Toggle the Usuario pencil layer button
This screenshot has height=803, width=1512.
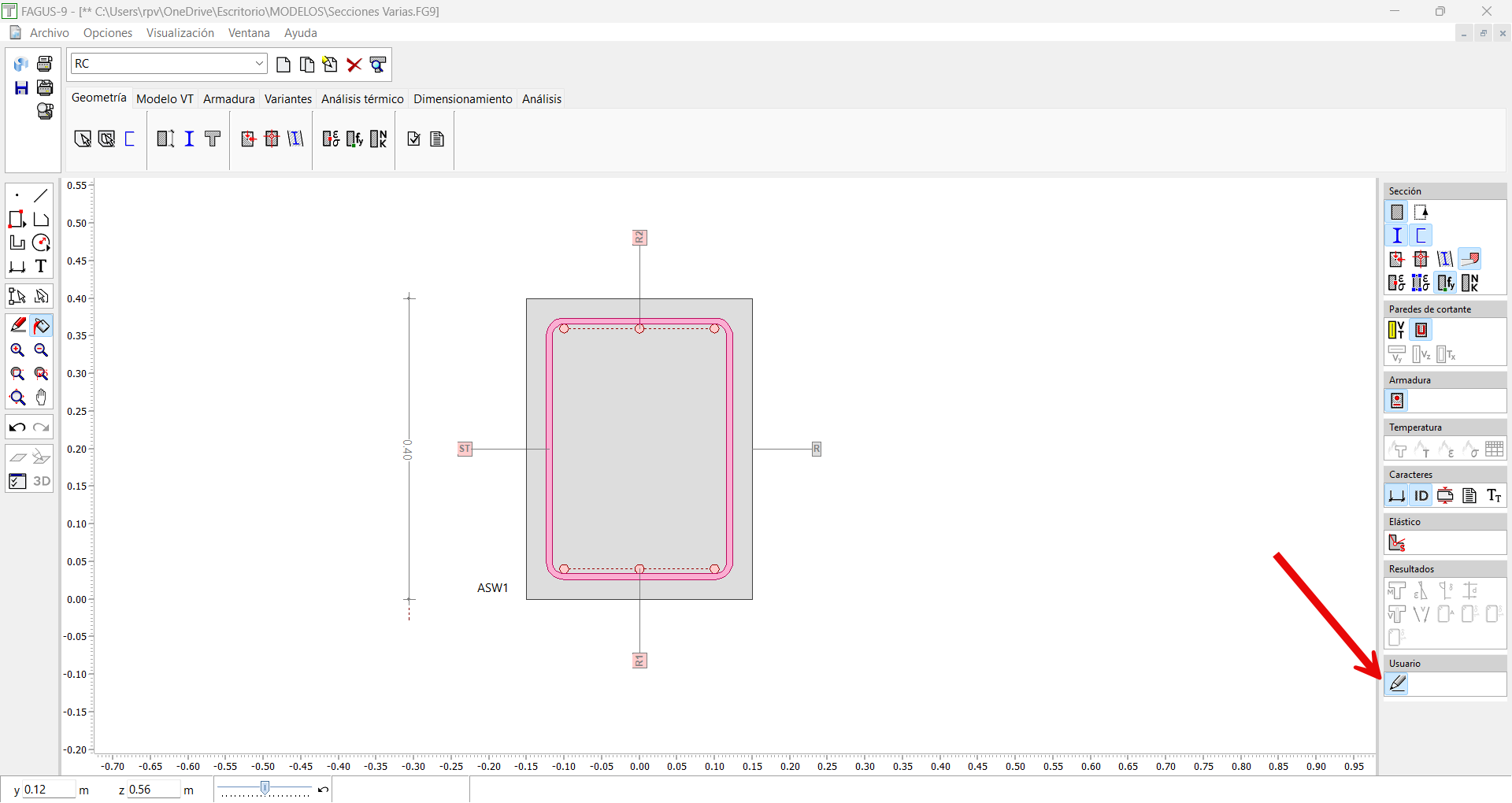(x=1398, y=684)
